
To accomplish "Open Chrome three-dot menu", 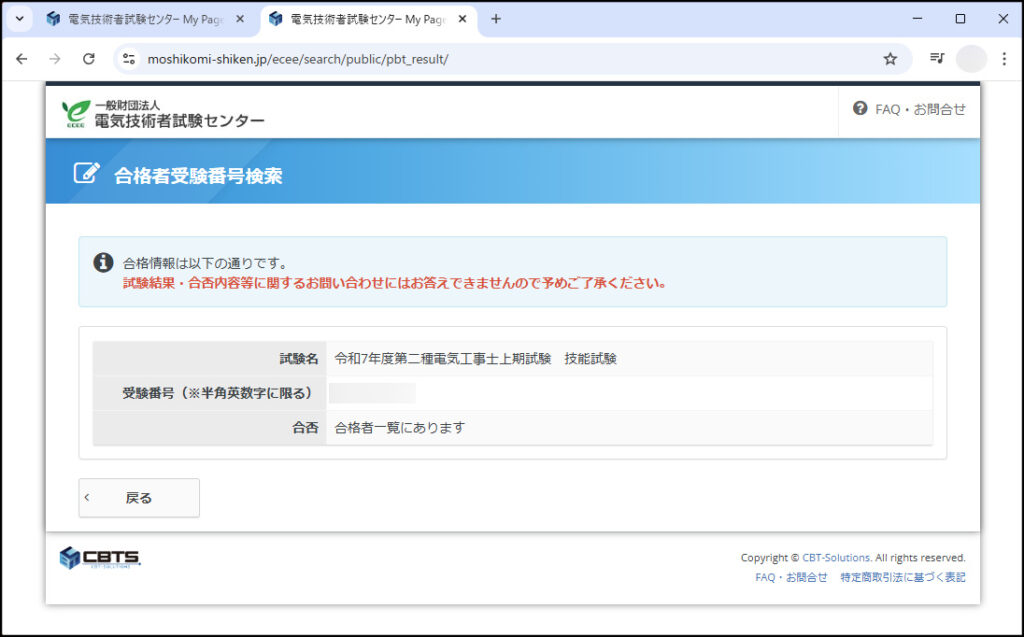I will 1004,59.
